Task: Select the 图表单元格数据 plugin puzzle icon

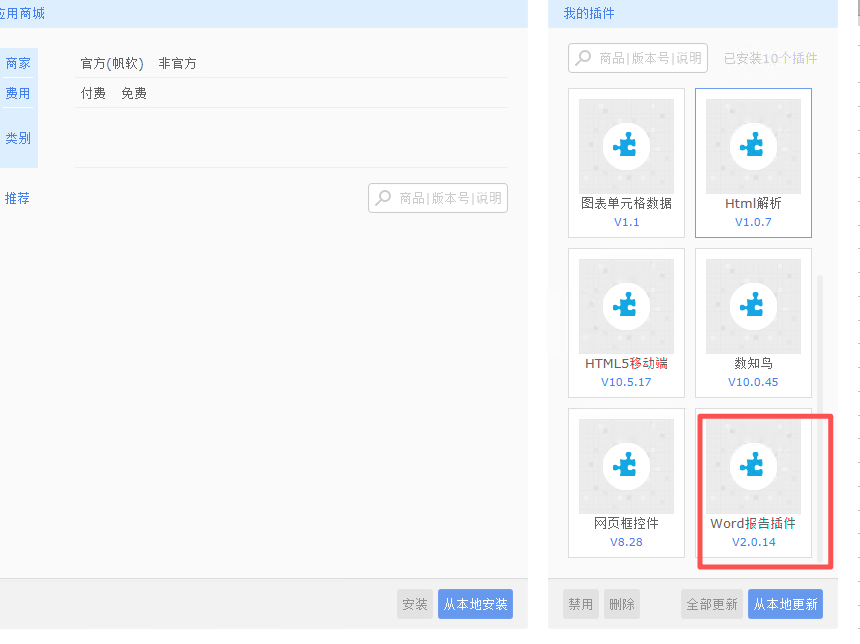Action: pyautogui.click(x=626, y=146)
